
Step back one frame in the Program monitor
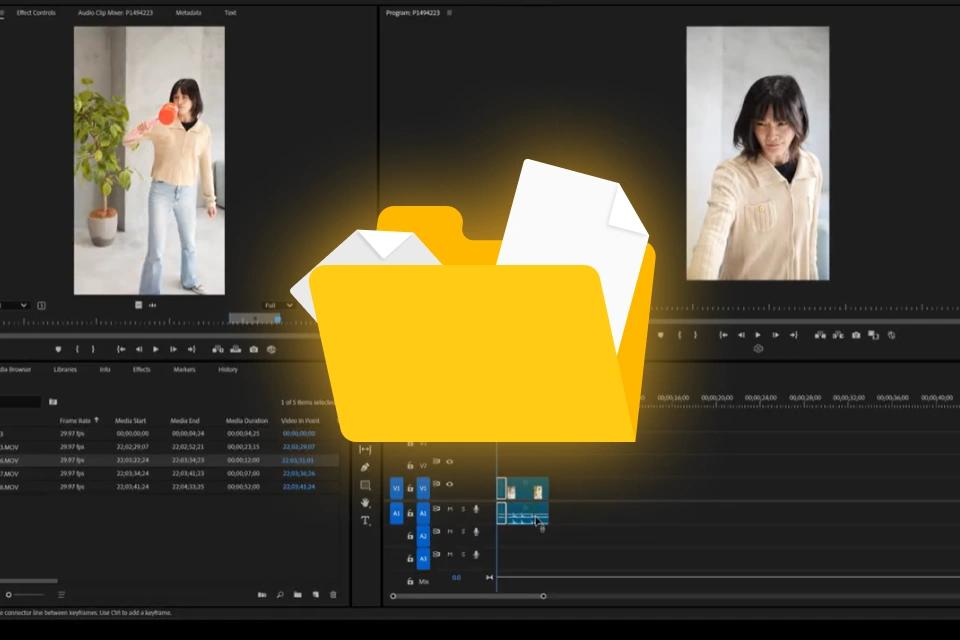pyautogui.click(x=741, y=335)
